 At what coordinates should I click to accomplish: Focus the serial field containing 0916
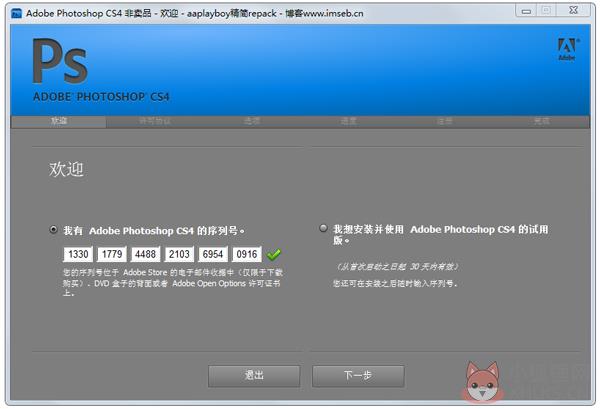click(247, 254)
